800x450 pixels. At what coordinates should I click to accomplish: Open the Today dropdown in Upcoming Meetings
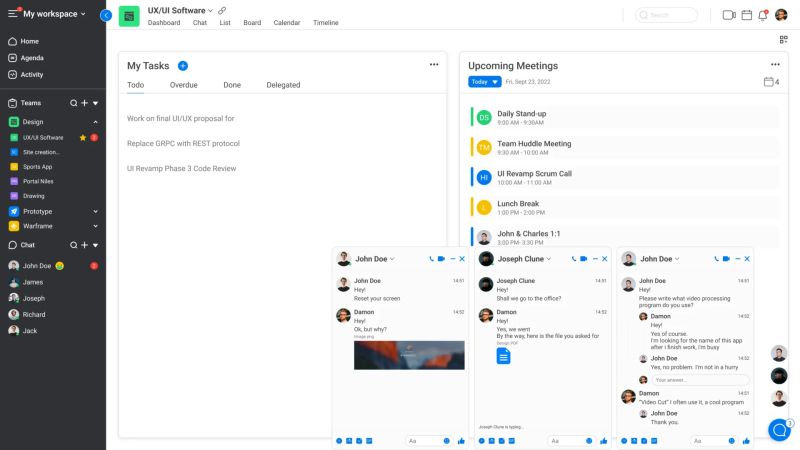click(x=485, y=82)
